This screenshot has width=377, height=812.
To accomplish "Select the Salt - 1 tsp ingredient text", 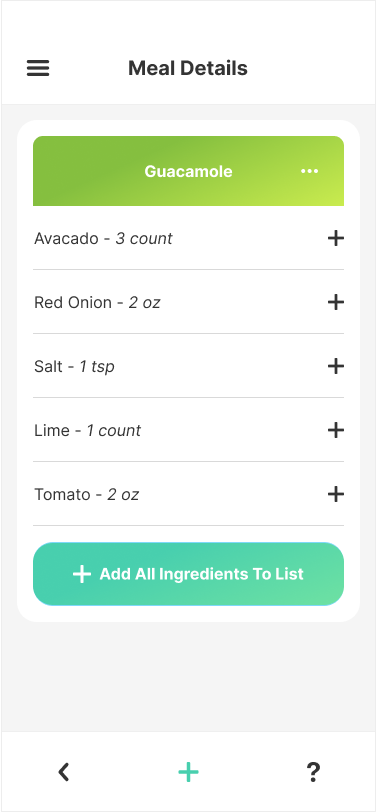I will click(74, 367).
